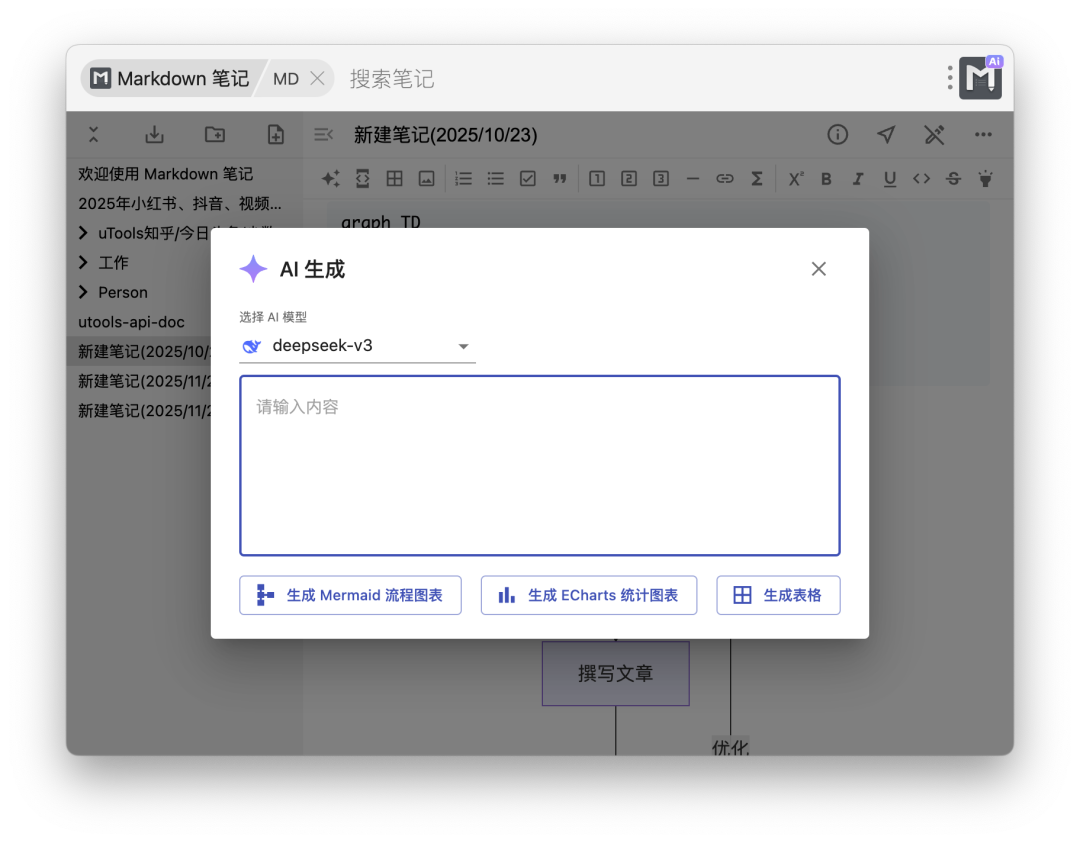Click 生成 ECharts 统计图表 button
This screenshot has width=1080, height=843.
point(589,595)
